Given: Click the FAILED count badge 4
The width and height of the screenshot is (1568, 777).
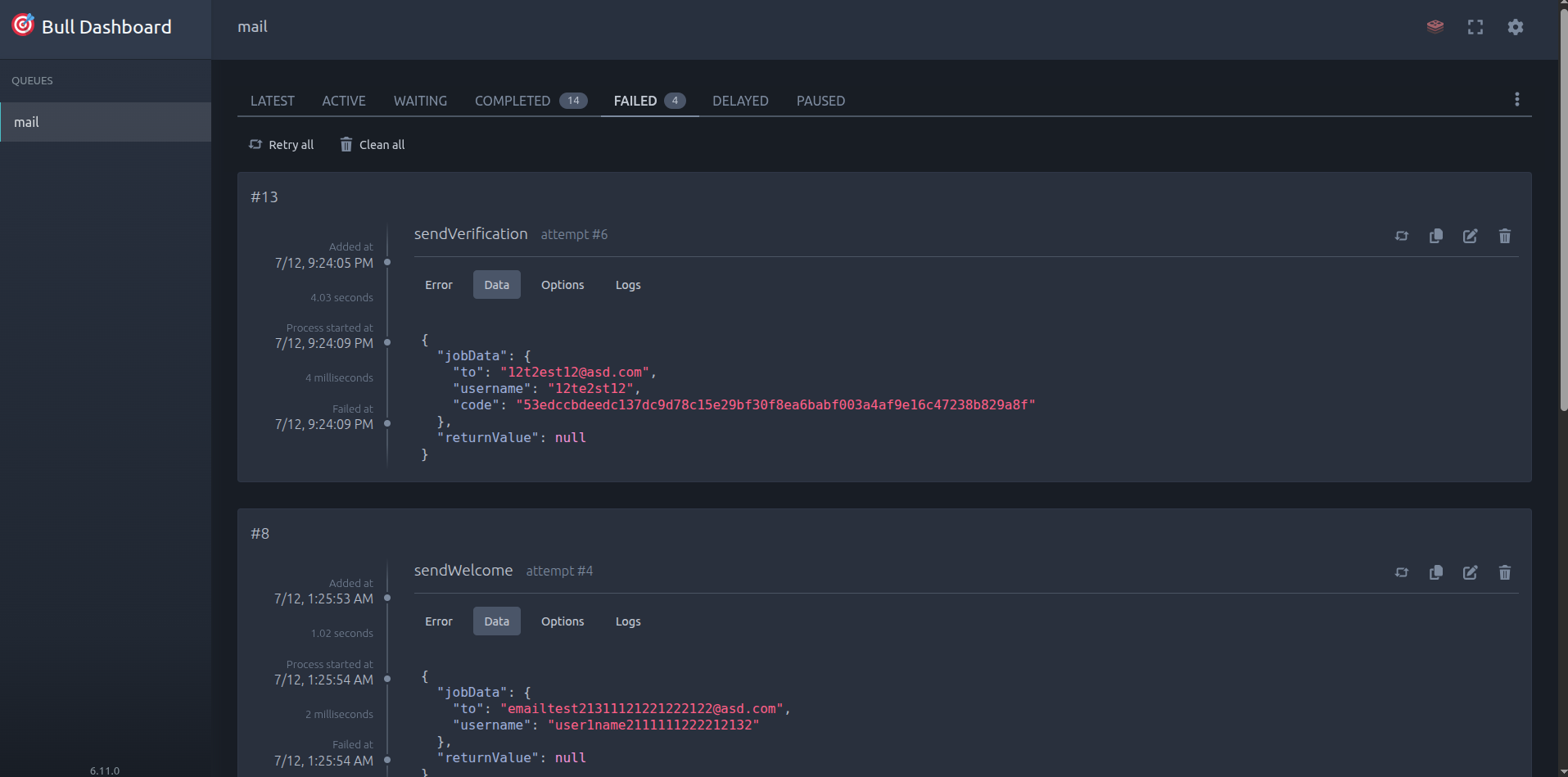Looking at the screenshot, I should point(675,101).
